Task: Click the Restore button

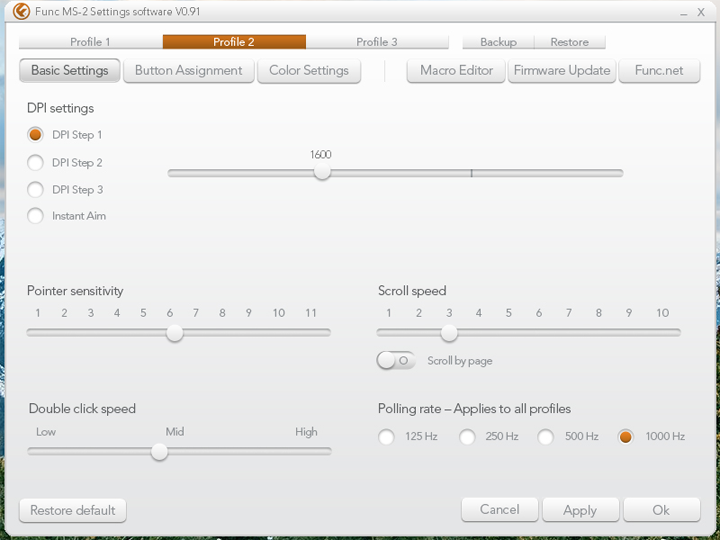Action: pyautogui.click(x=569, y=42)
